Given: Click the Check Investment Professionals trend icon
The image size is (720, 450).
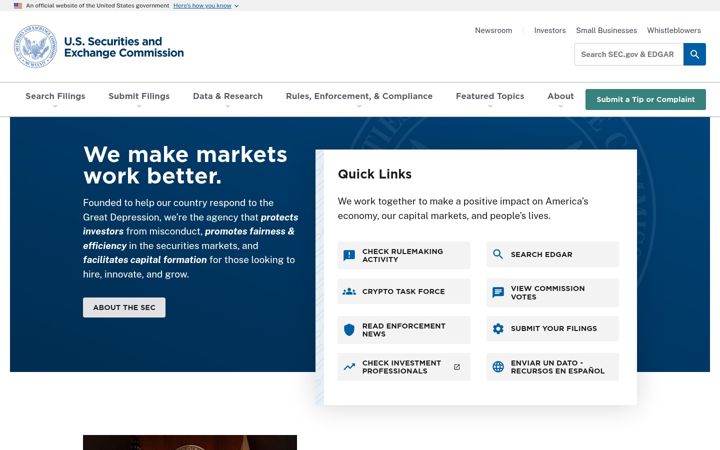Looking at the screenshot, I should (x=349, y=367).
